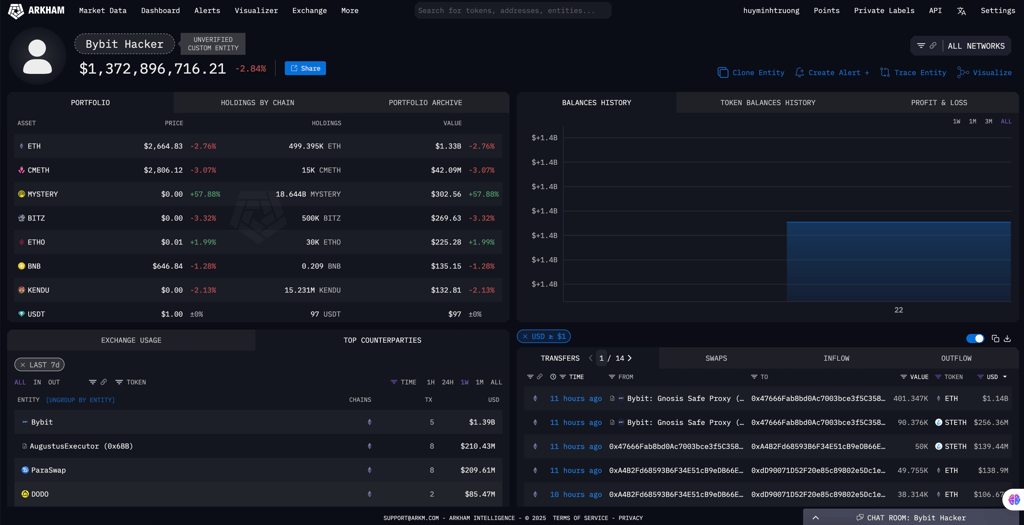
Task: Toggle the blue switch above transfers table
Action: click(975, 338)
